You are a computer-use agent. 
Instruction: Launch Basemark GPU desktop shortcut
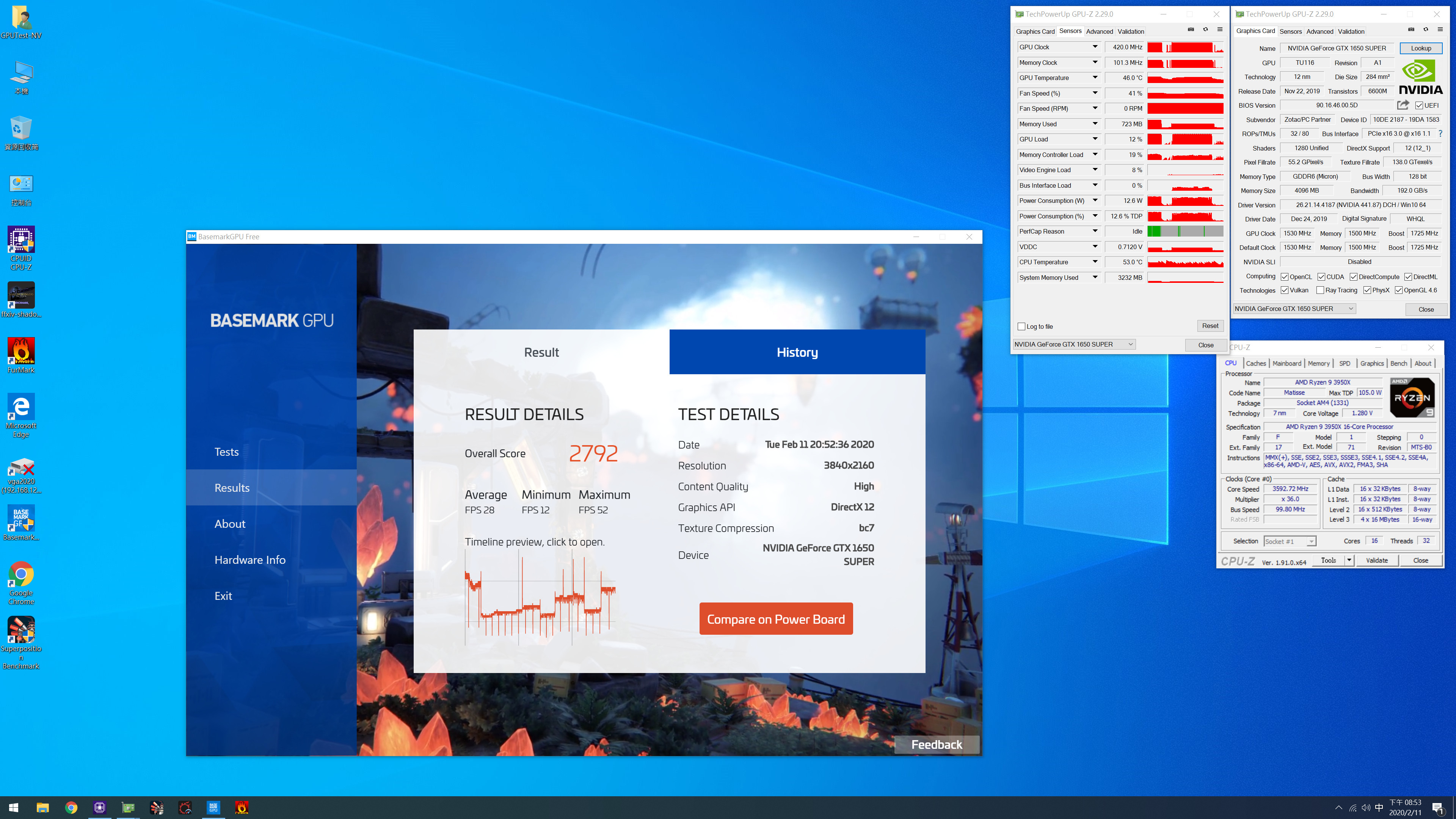(21, 523)
